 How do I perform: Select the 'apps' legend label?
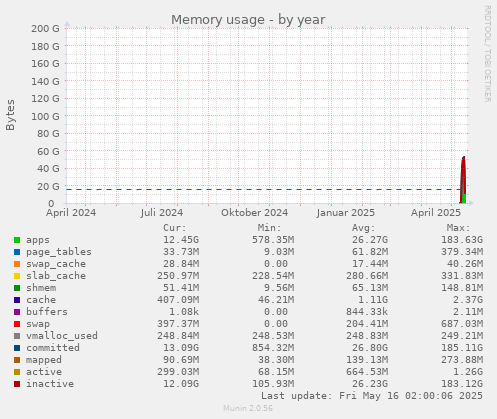(38, 240)
